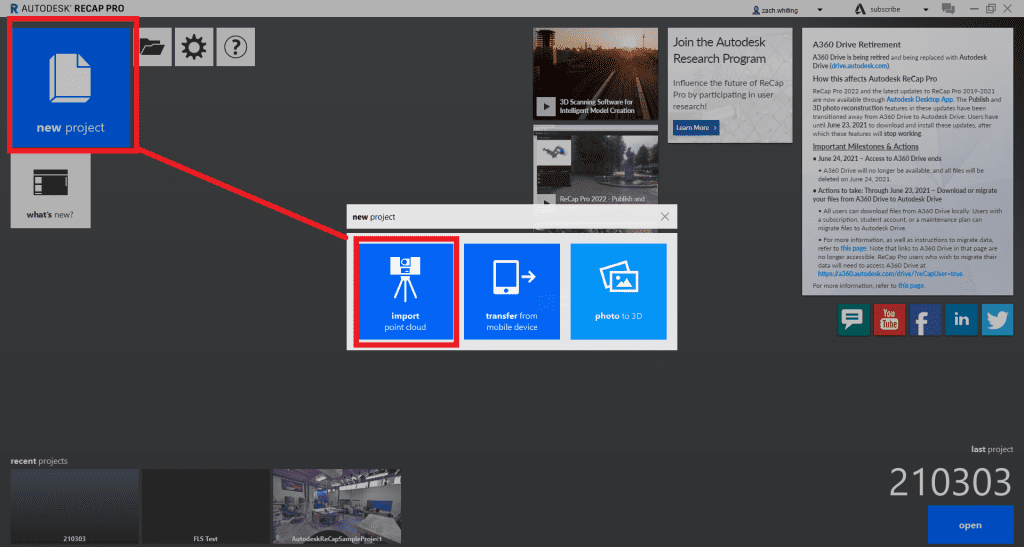Open AutodeskReCapSampleProject thumbnail

337,507
